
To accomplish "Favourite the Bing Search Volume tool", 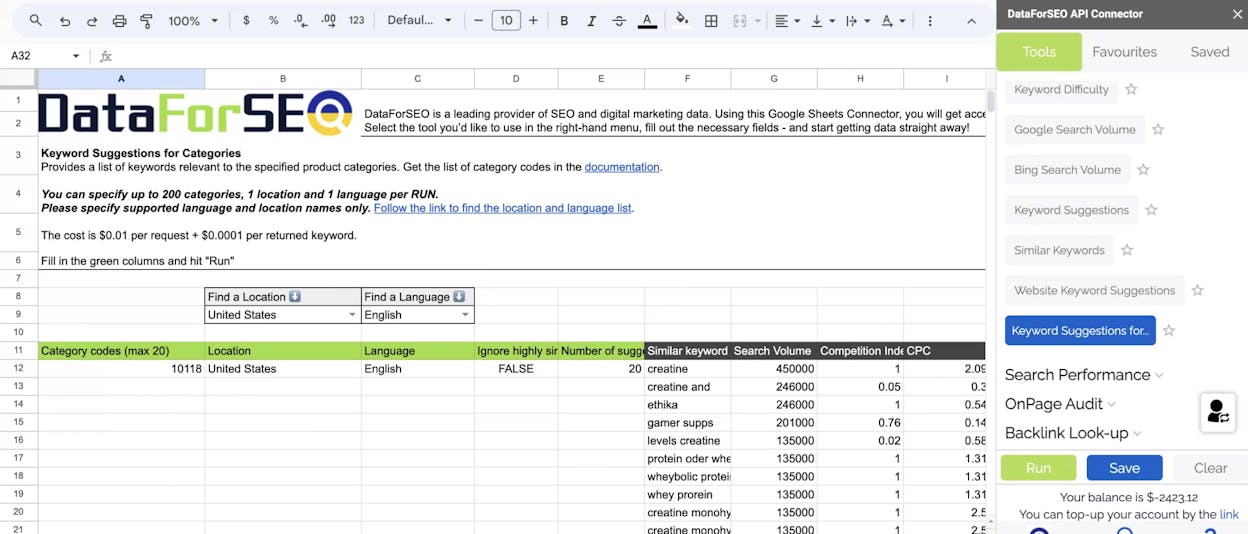I will pyautogui.click(x=1143, y=170).
